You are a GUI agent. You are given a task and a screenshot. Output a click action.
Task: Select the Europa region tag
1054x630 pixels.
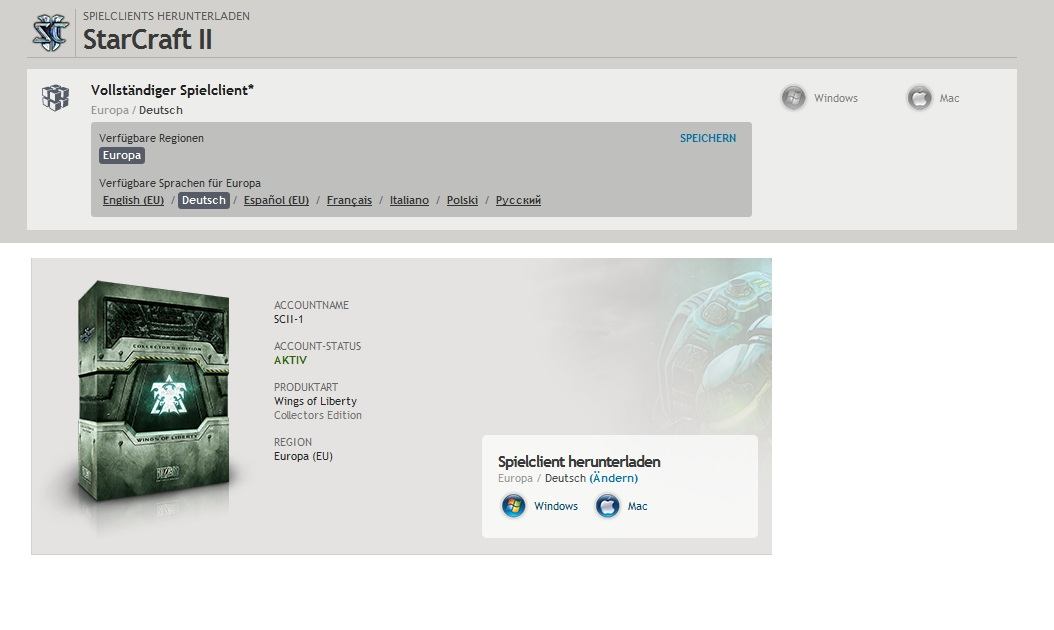(122, 155)
